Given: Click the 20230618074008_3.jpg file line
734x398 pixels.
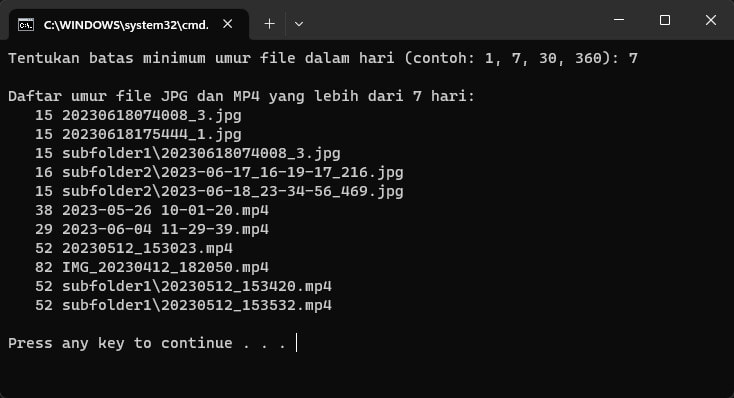Looking at the screenshot, I should [138, 116].
